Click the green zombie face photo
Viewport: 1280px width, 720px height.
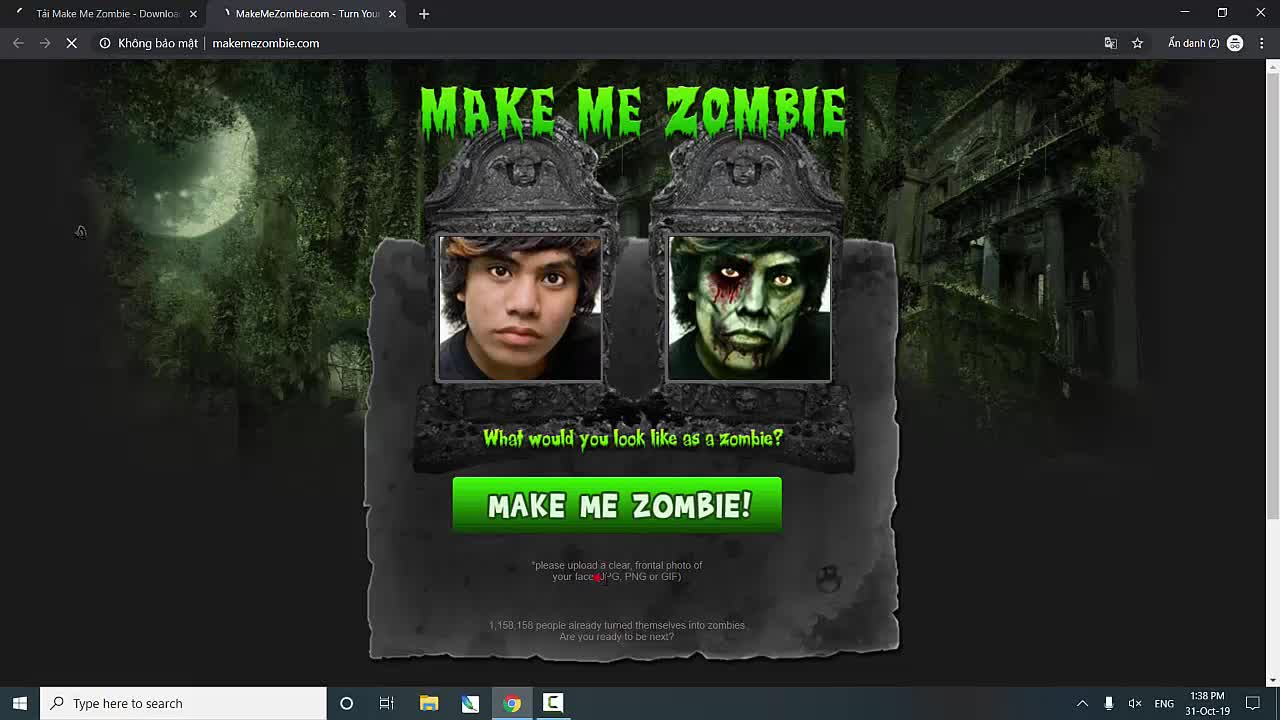coord(749,308)
